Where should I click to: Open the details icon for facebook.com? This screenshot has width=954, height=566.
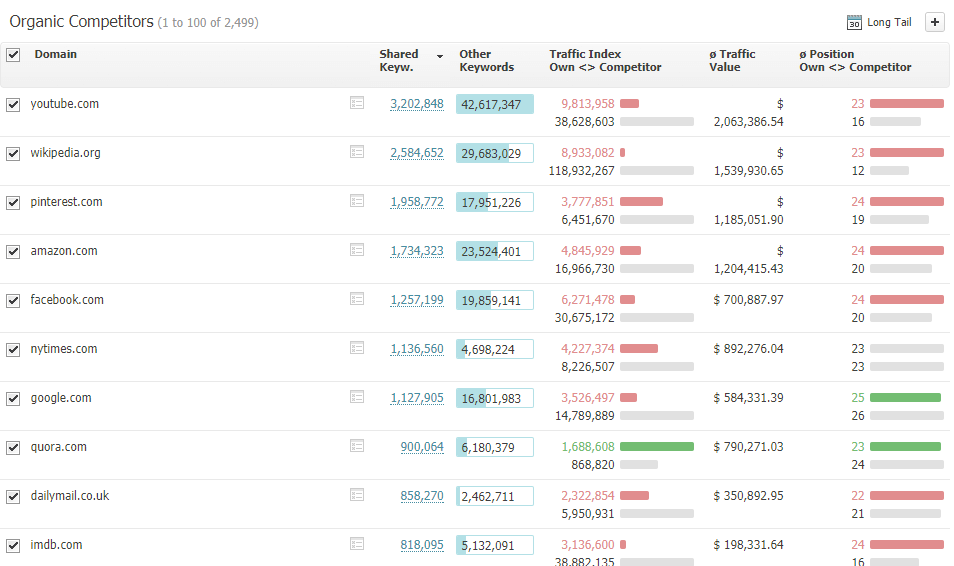[357, 299]
